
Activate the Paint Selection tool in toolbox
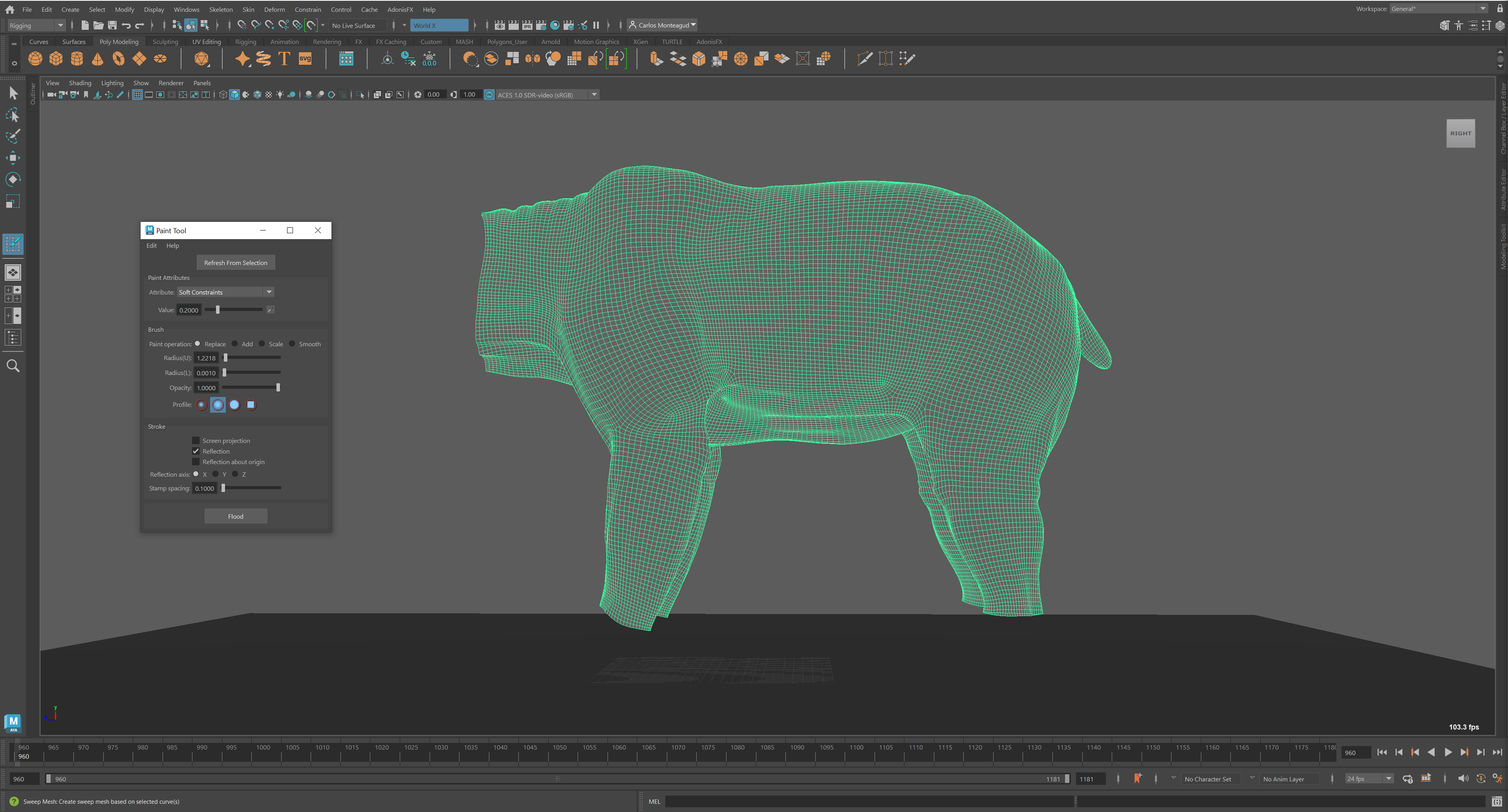[13, 136]
